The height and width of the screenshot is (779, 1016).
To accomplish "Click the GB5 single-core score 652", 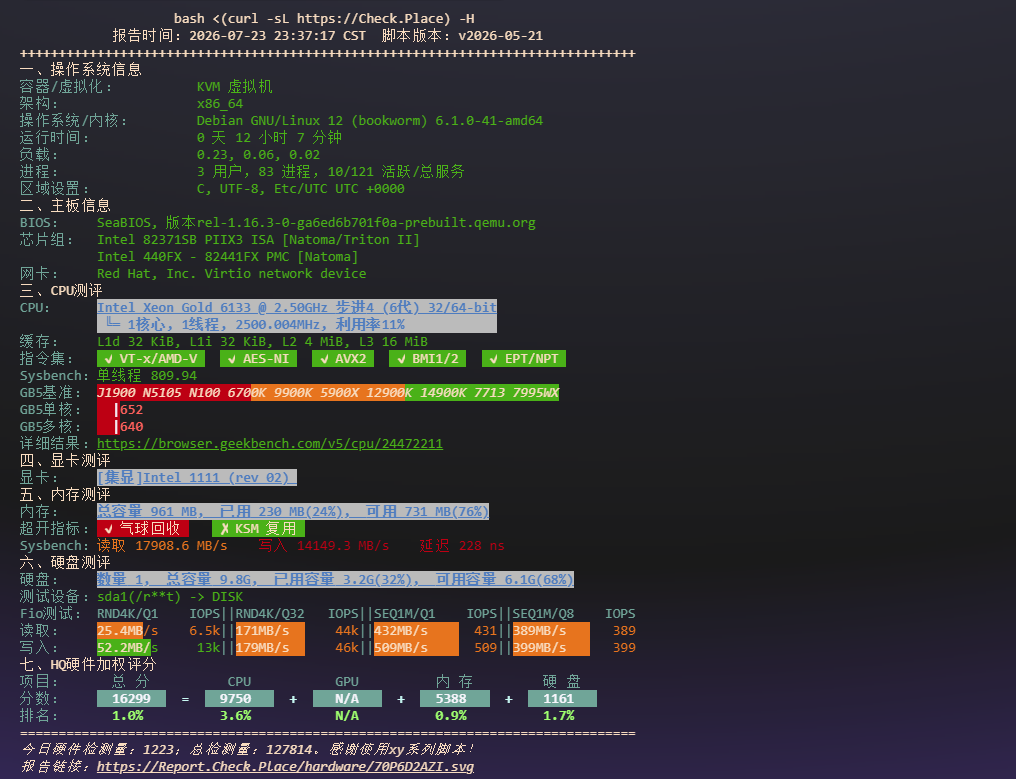I will click(x=131, y=410).
